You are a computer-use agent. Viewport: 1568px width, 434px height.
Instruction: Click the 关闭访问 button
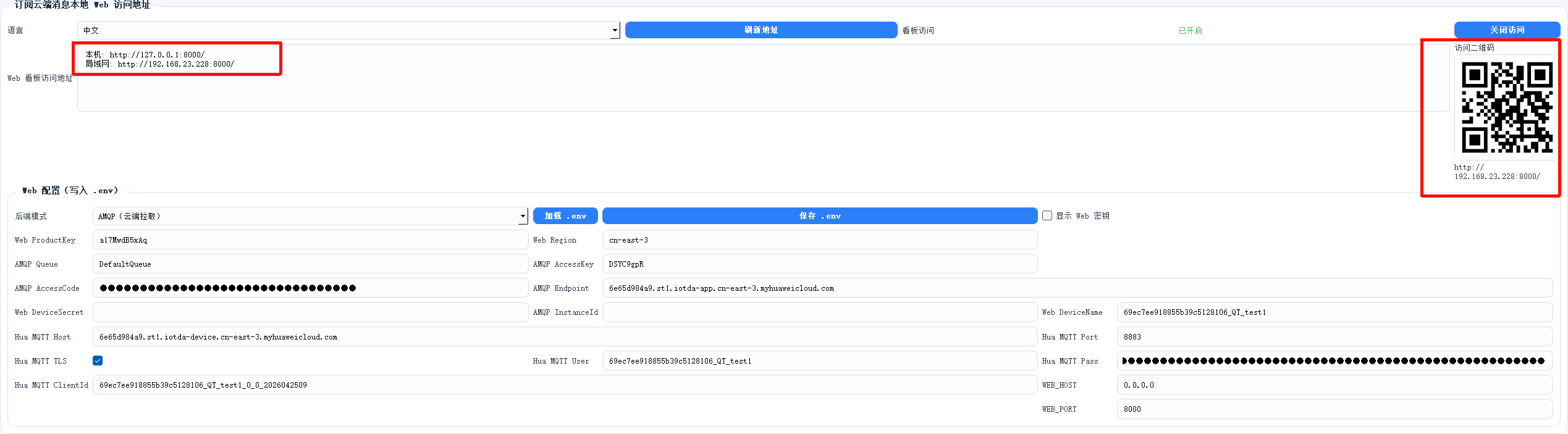click(1507, 30)
